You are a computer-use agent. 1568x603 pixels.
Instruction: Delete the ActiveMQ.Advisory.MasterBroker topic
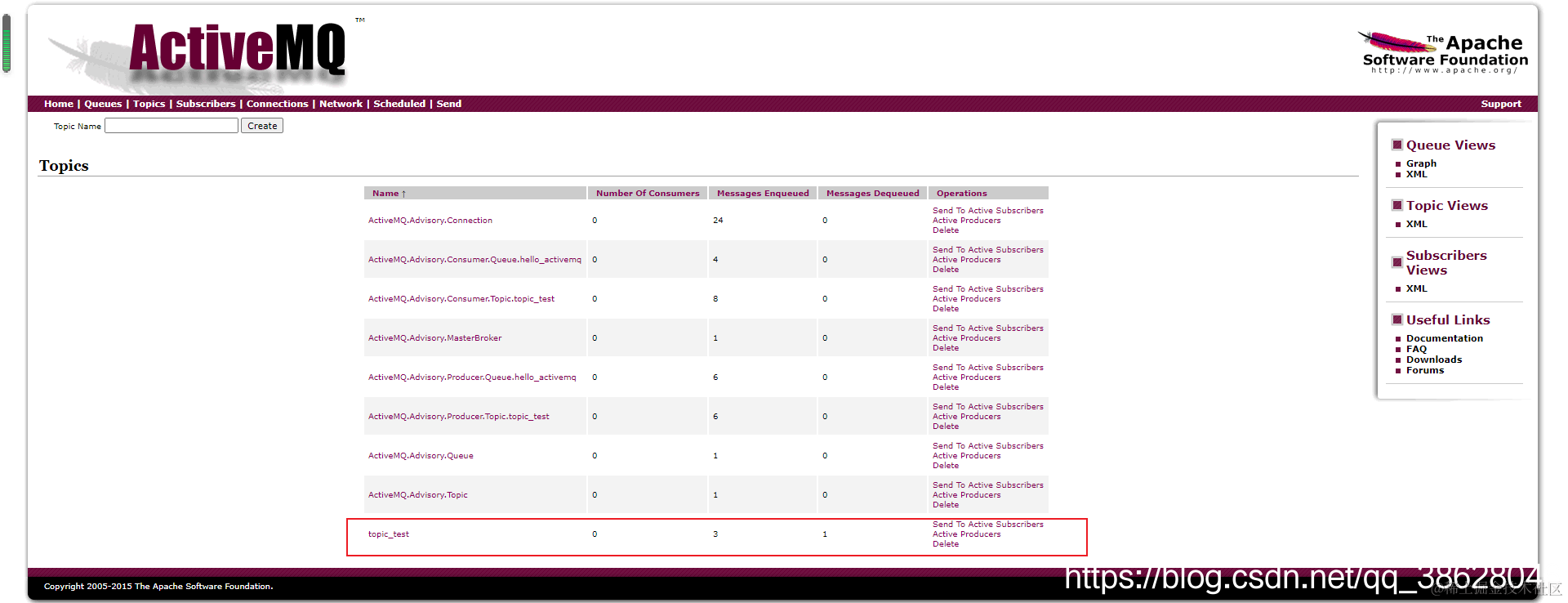pyautogui.click(x=946, y=348)
